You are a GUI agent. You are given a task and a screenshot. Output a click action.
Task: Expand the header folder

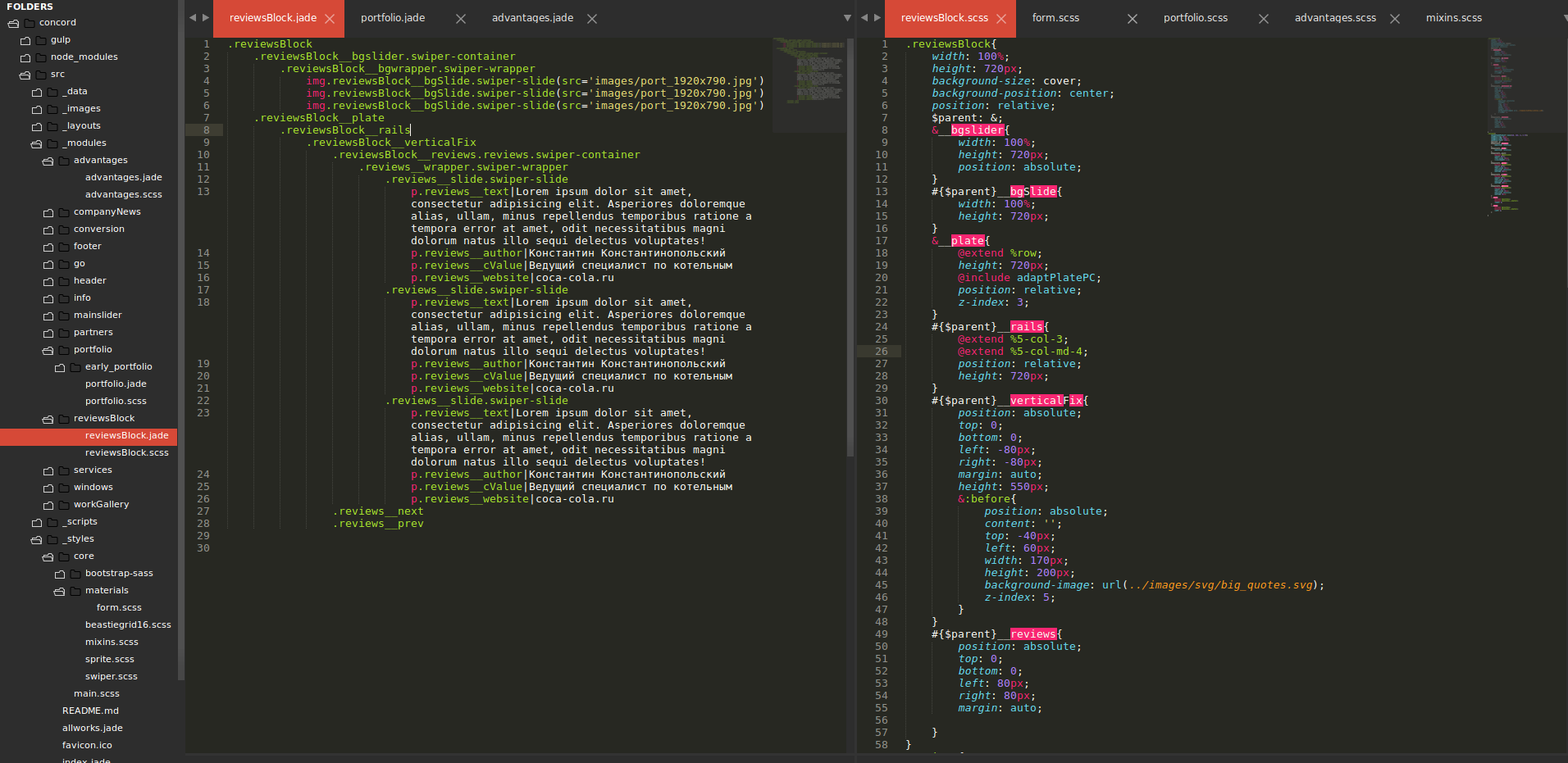click(x=48, y=281)
